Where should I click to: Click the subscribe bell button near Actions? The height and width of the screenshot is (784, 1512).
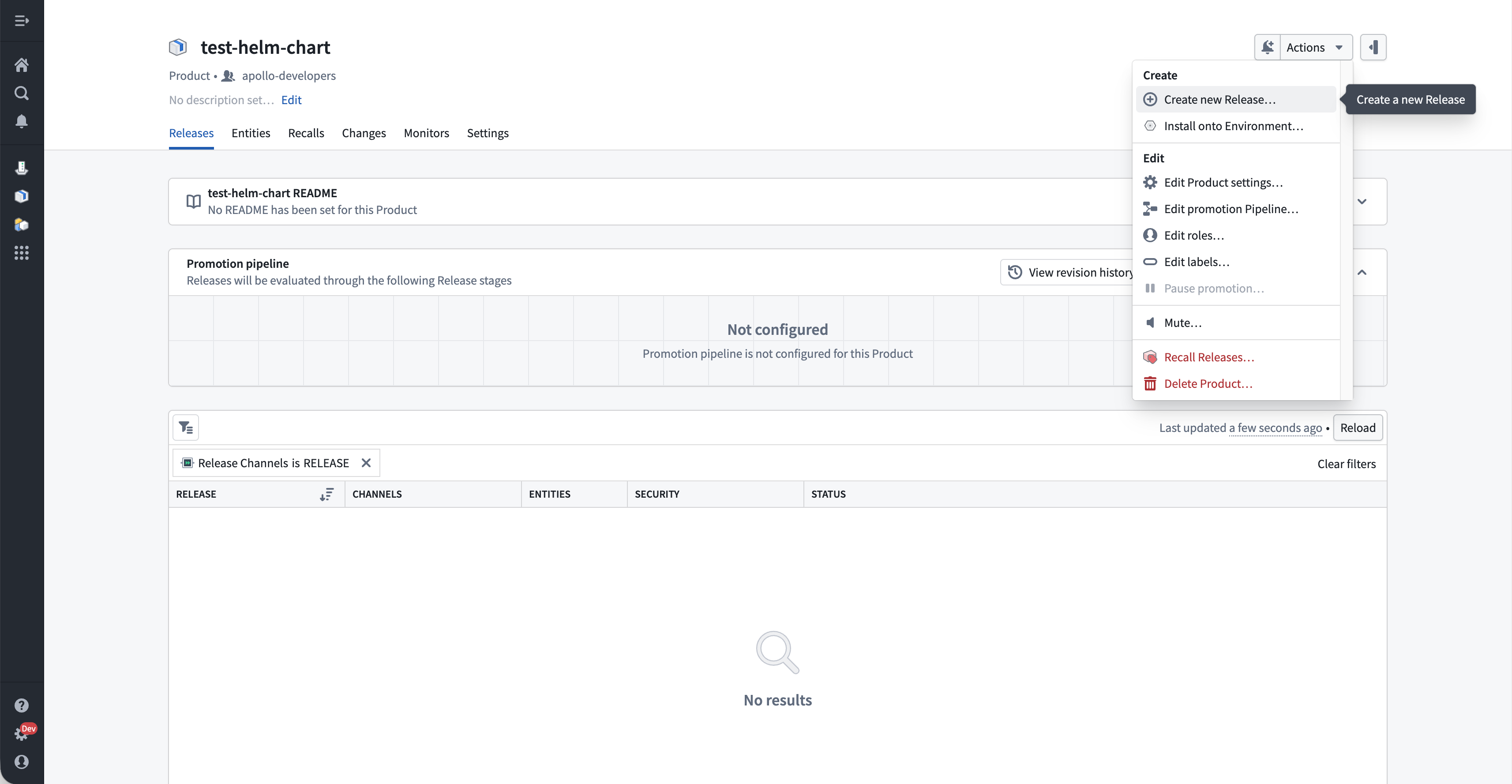[x=1268, y=47]
